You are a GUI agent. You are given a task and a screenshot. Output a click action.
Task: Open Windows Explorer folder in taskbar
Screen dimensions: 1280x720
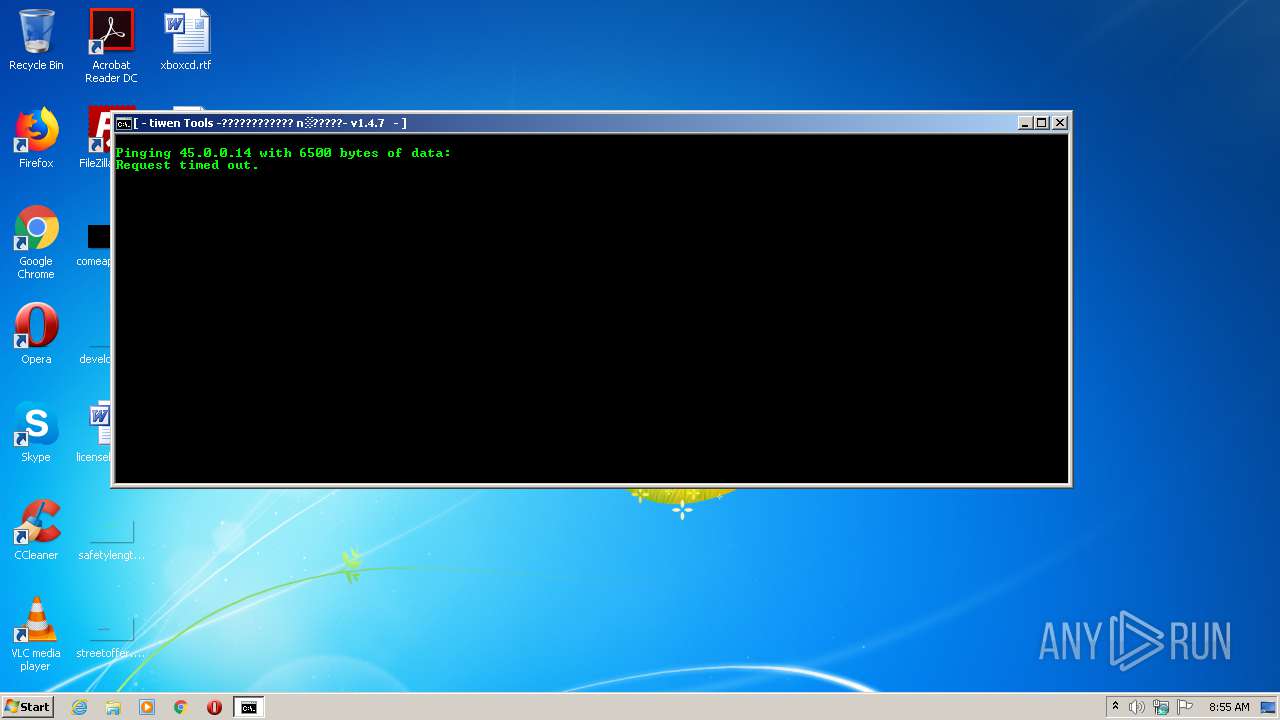(x=113, y=707)
